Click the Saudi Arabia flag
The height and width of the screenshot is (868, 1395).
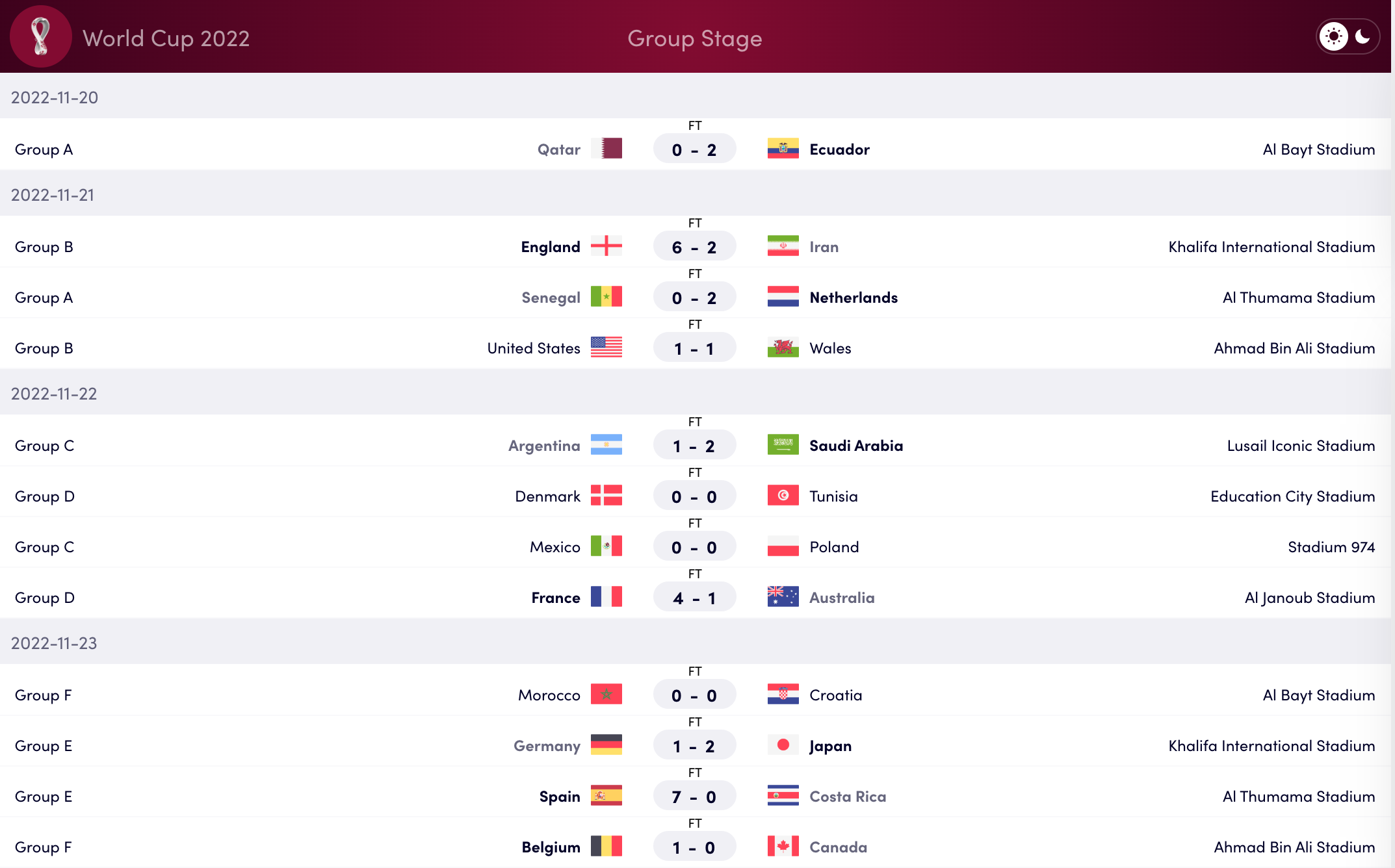(x=783, y=445)
